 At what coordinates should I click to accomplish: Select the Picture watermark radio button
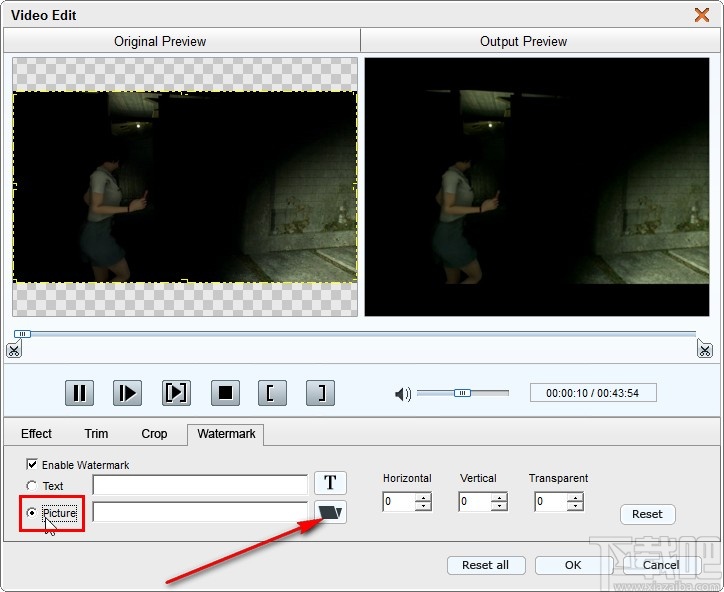coord(31,513)
